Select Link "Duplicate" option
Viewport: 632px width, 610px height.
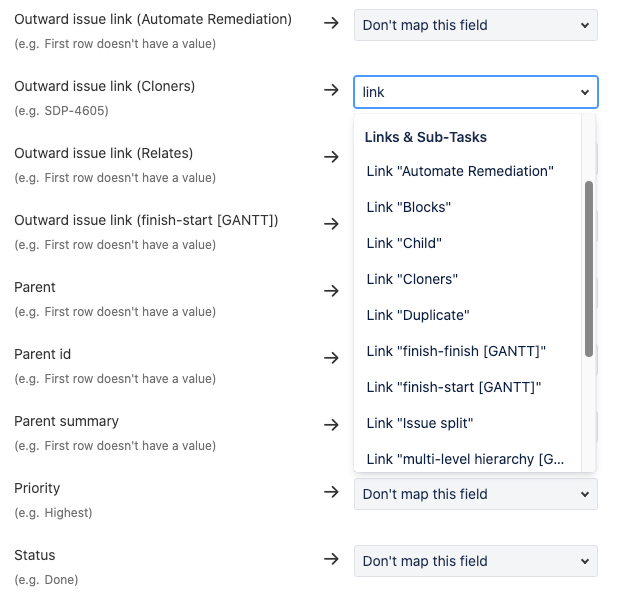[x=468, y=315]
